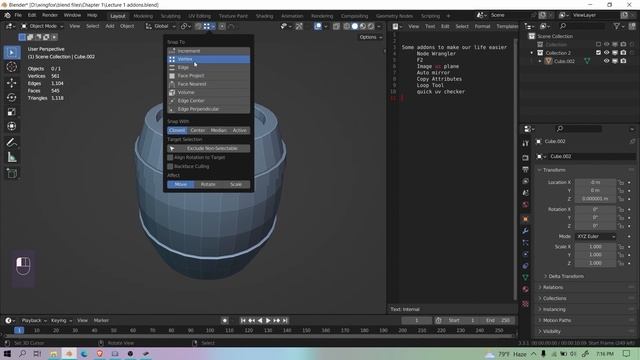Open rotation Mode XYZ Euler dropdown
The width and height of the screenshot is (640, 360).
tap(596, 236)
